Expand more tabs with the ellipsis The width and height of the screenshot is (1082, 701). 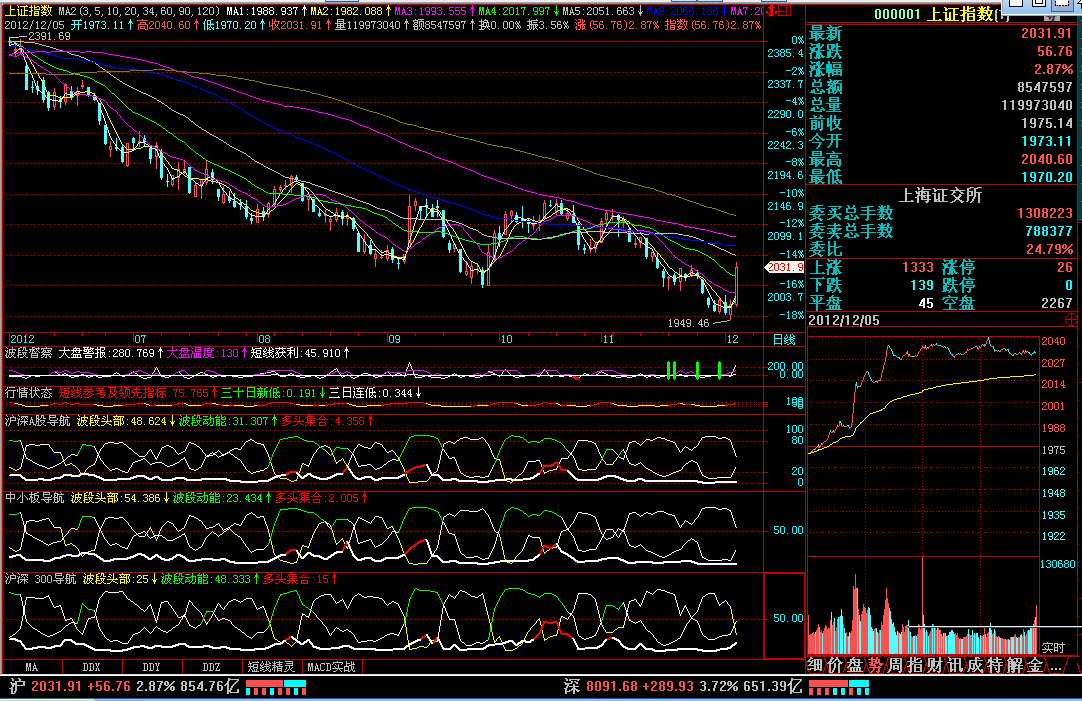[x=1056, y=667]
